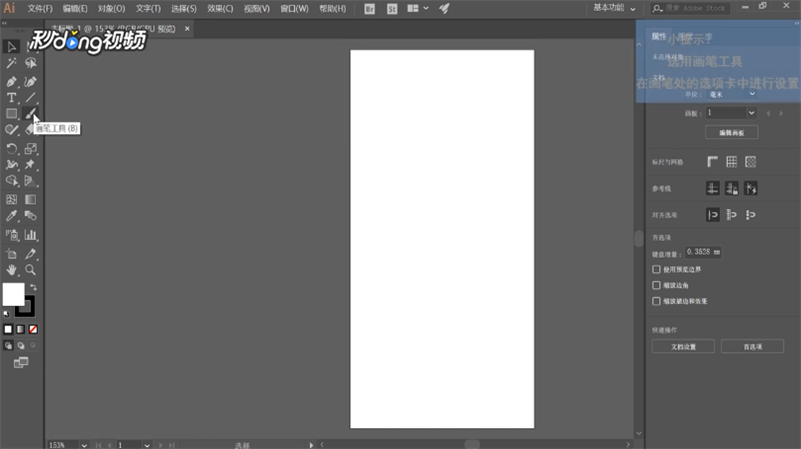
Task: Select the Line Segment tool
Action: [31, 98]
